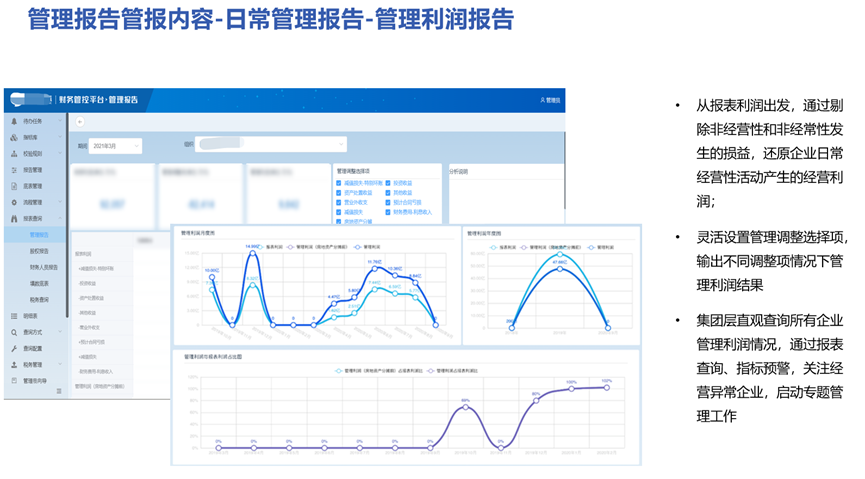865x479 pixels.
Task: Uncheck the 投资收益 checkbox
Action: (x=389, y=183)
